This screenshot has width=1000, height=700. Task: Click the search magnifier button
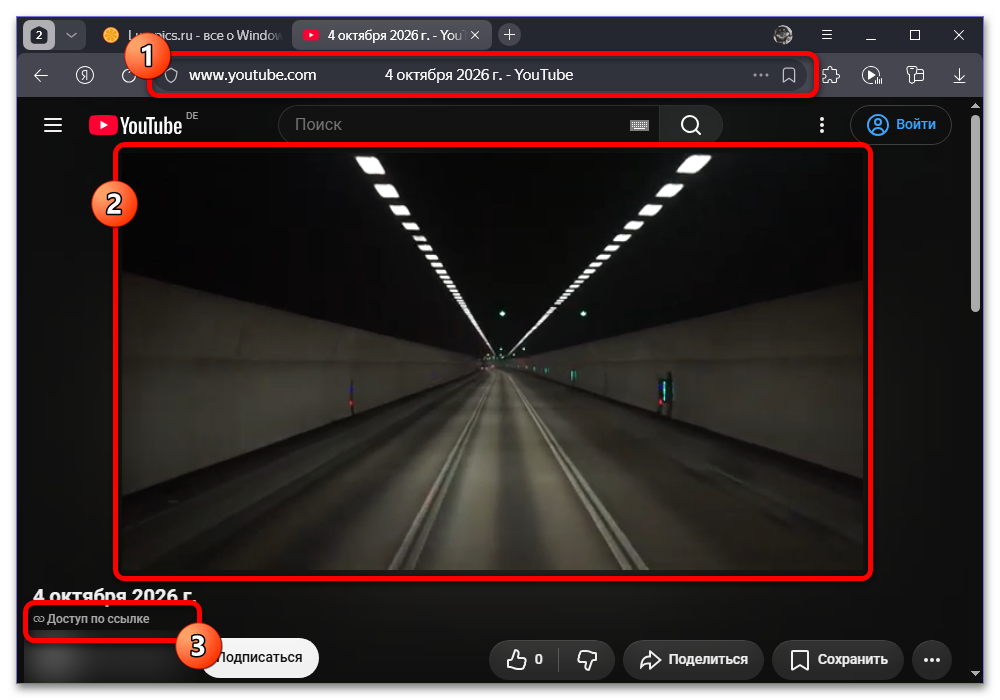click(691, 124)
